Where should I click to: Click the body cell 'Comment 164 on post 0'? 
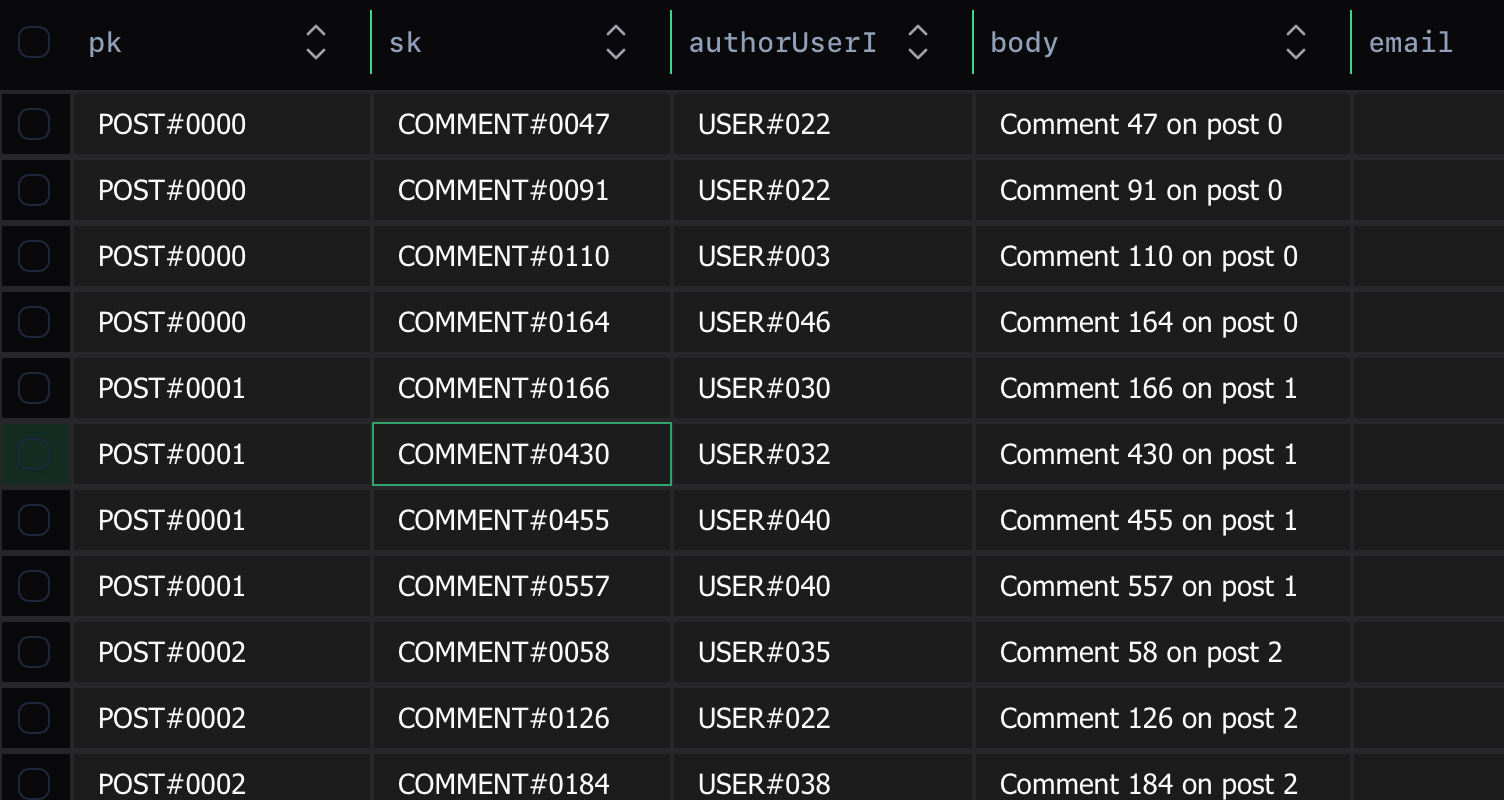click(1163, 322)
